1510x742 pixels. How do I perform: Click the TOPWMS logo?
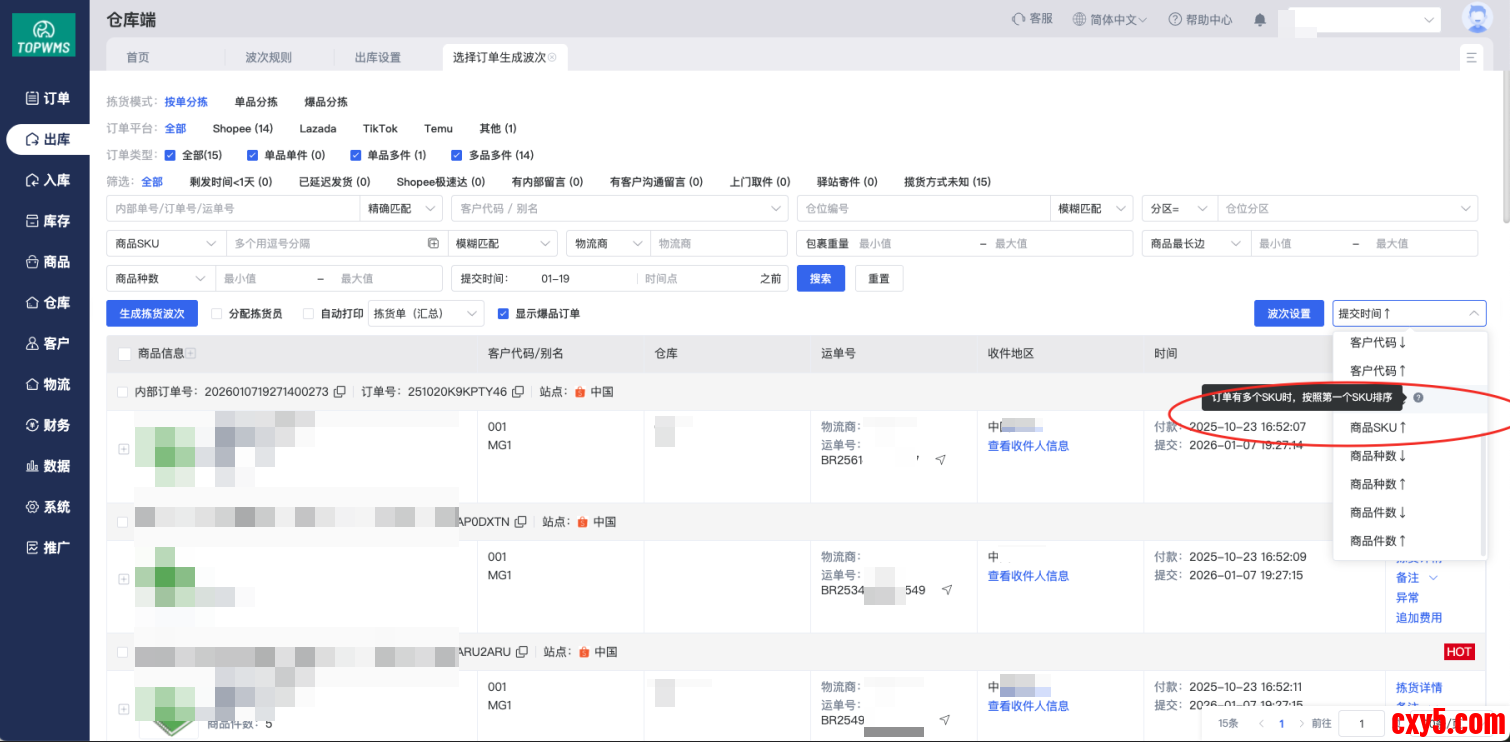(44, 34)
